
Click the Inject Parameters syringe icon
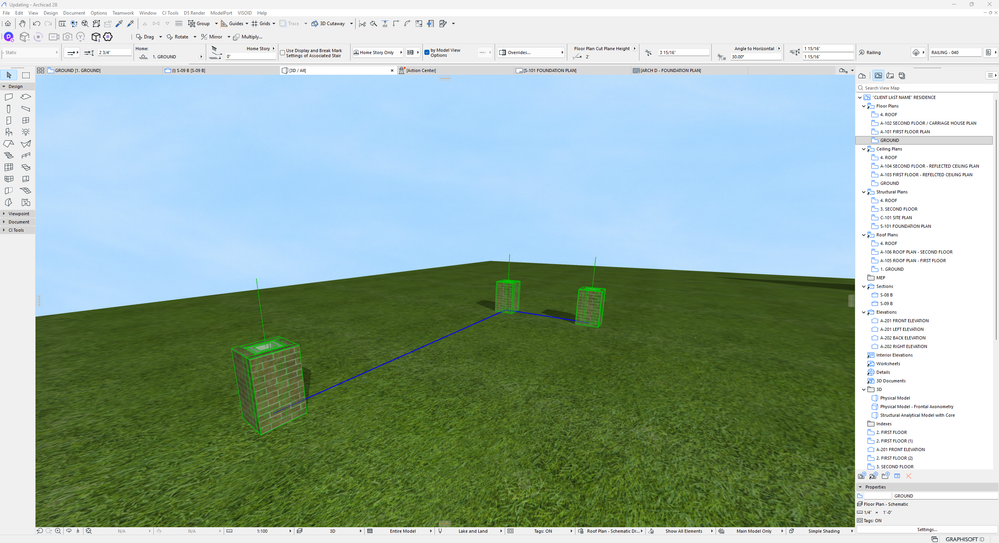click(x=131, y=24)
